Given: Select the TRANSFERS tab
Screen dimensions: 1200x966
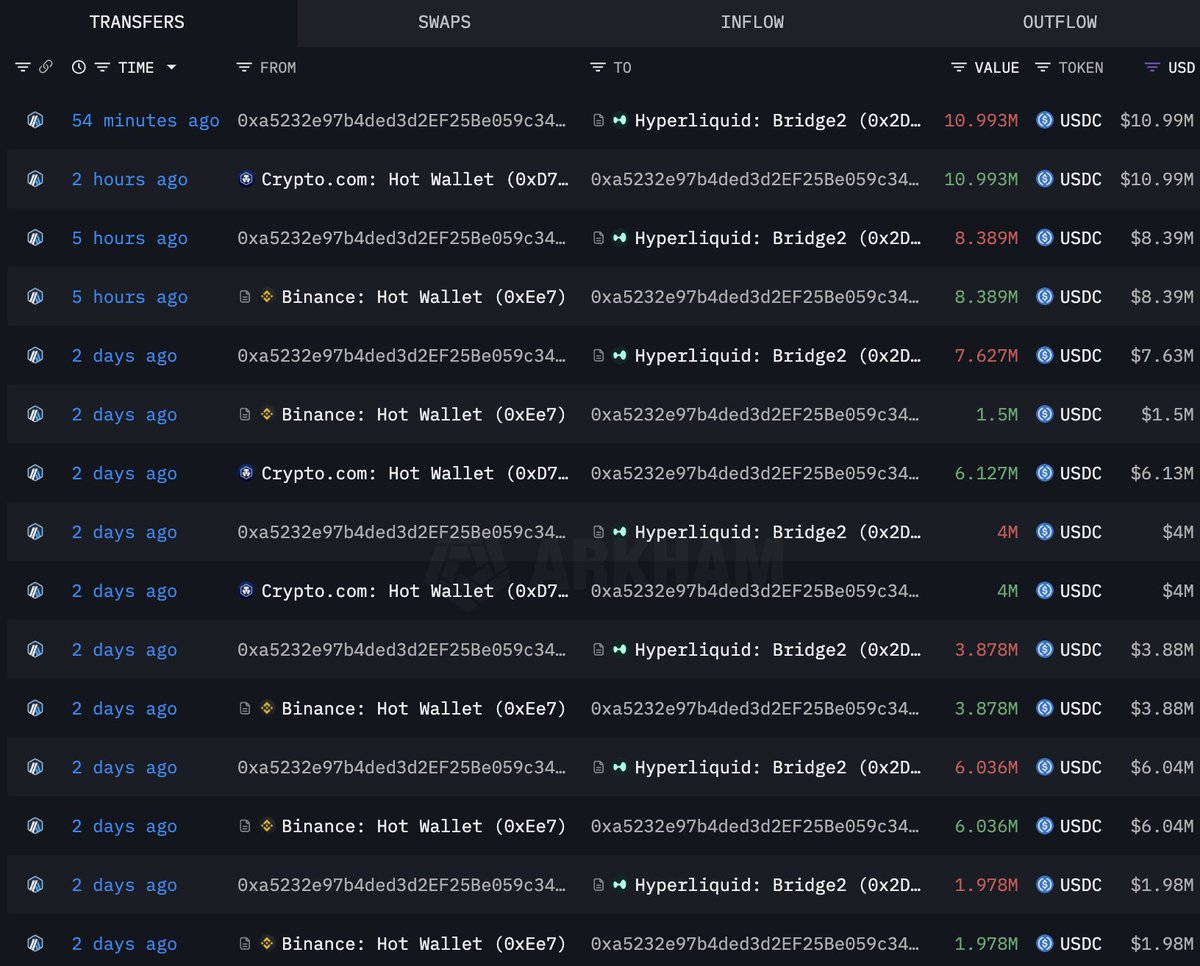Looking at the screenshot, I should (x=137, y=22).
